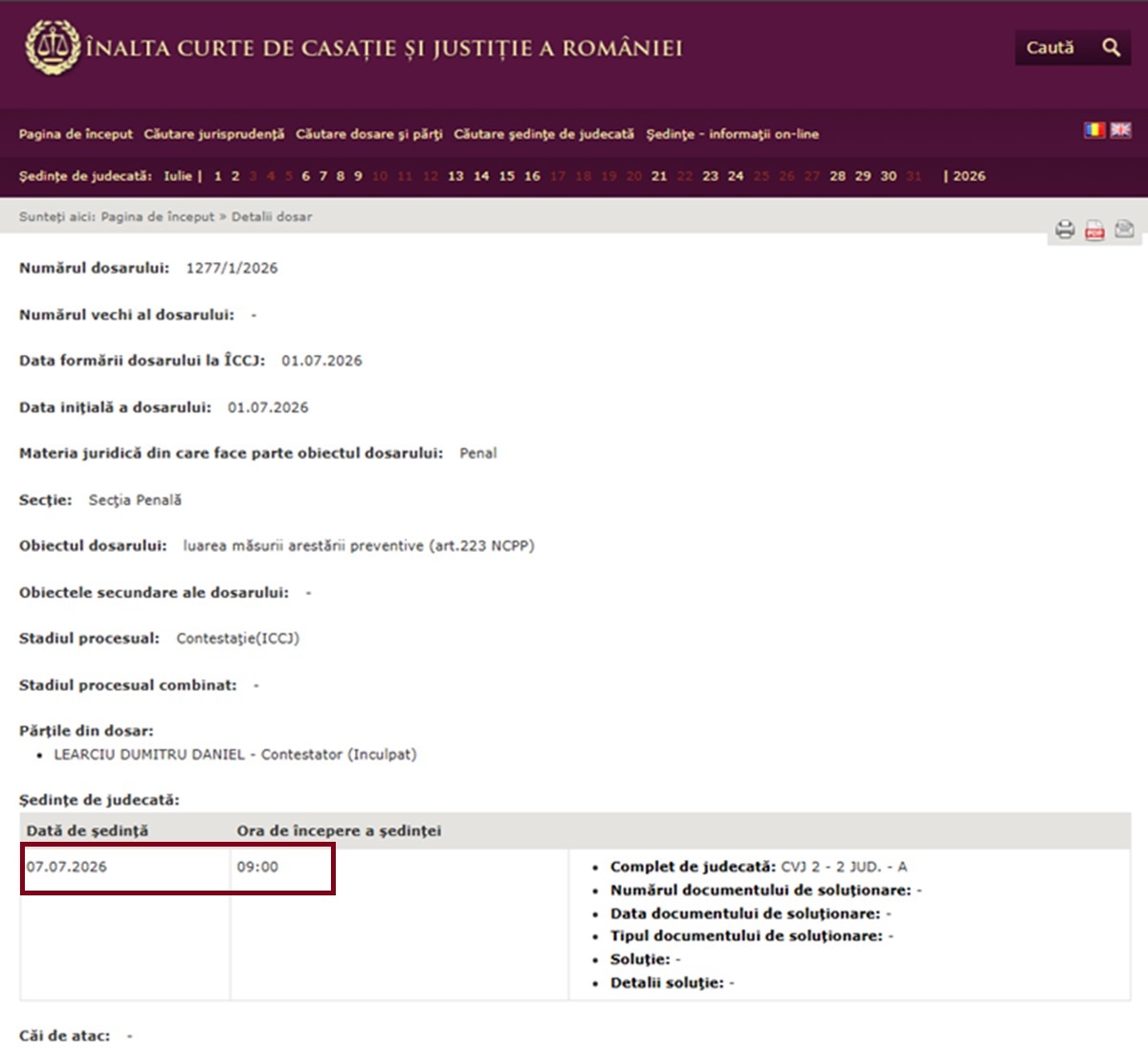1148x1058 pixels.
Task: Click party LEARCIU DUMITRU DANIEL entry
Action: 235,755
